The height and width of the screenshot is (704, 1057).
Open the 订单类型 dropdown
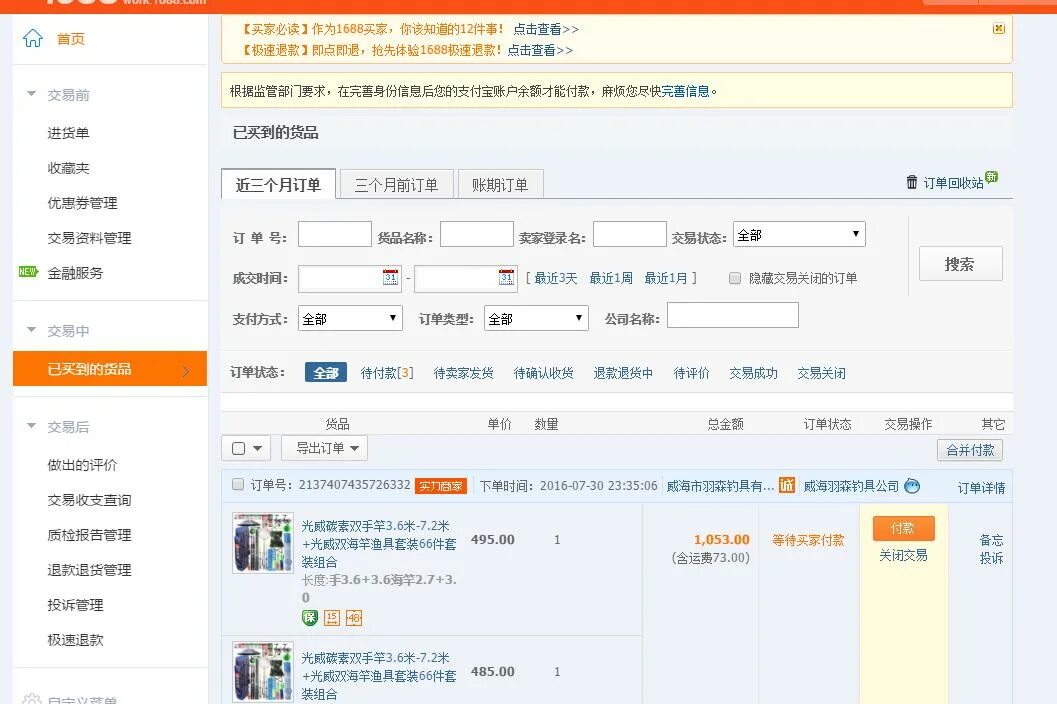coord(536,318)
